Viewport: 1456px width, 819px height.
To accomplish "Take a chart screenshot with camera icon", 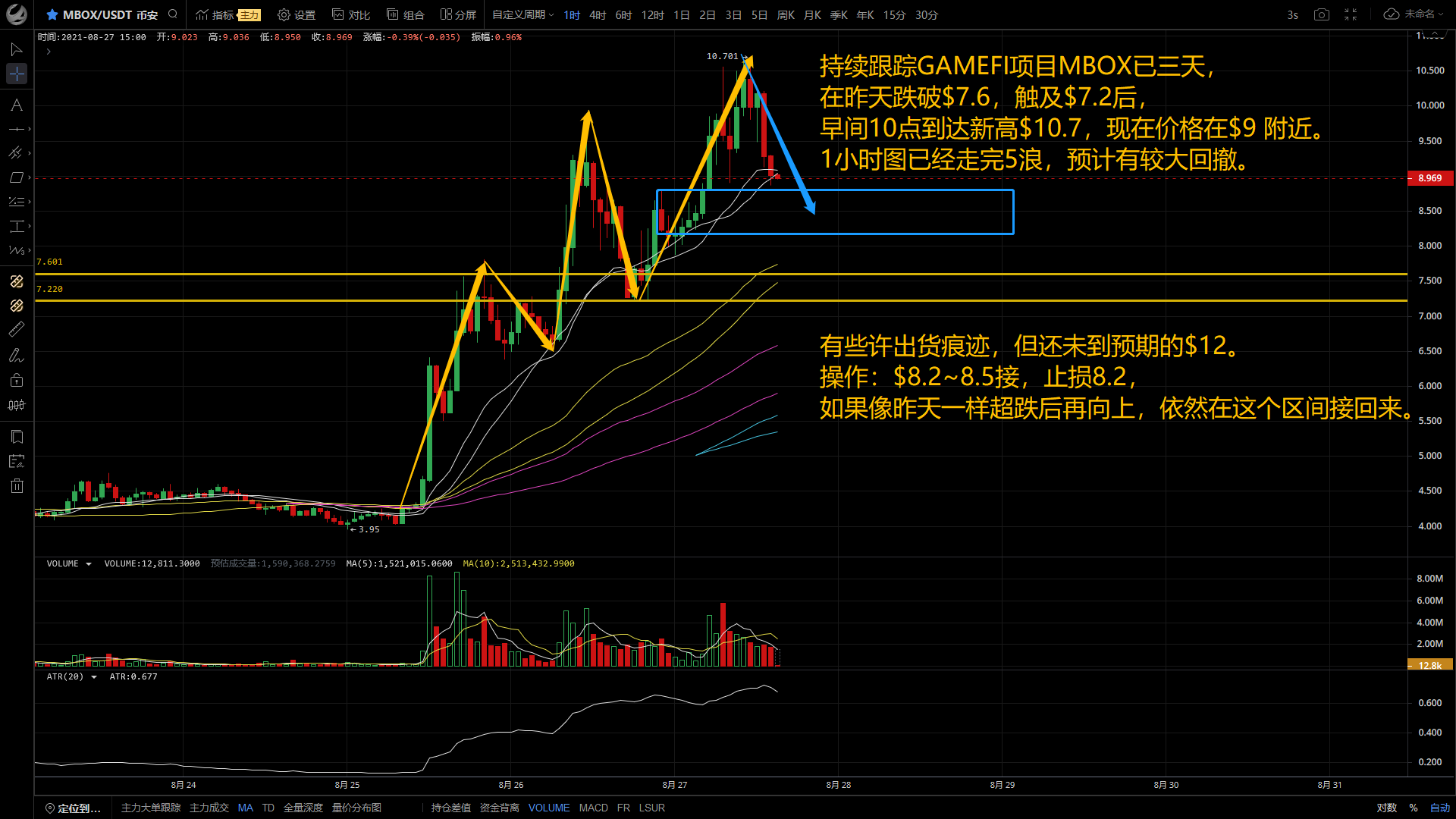I will click(1322, 14).
